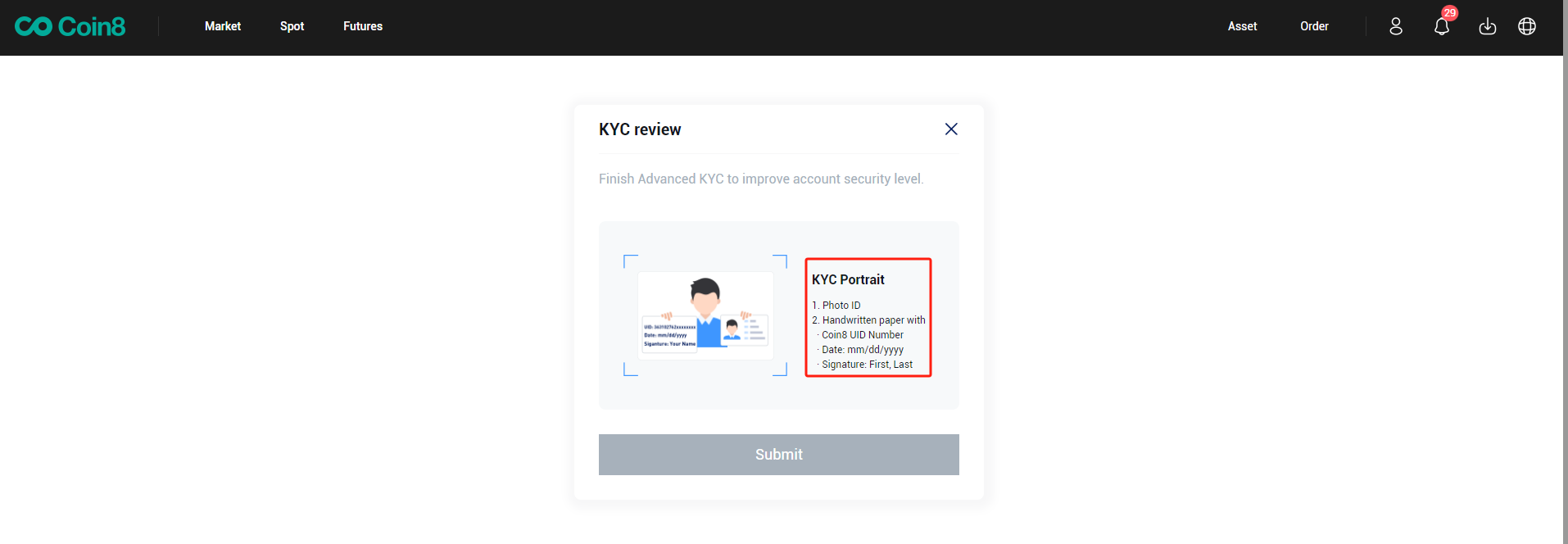The width and height of the screenshot is (1568, 544).
Task: Open the Asset page
Action: tap(1242, 26)
